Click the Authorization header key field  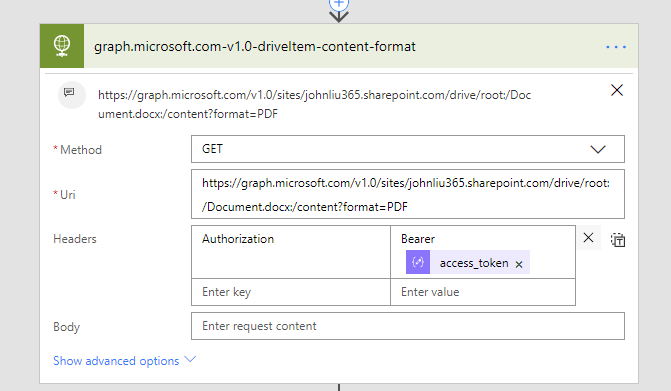click(x=291, y=252)
